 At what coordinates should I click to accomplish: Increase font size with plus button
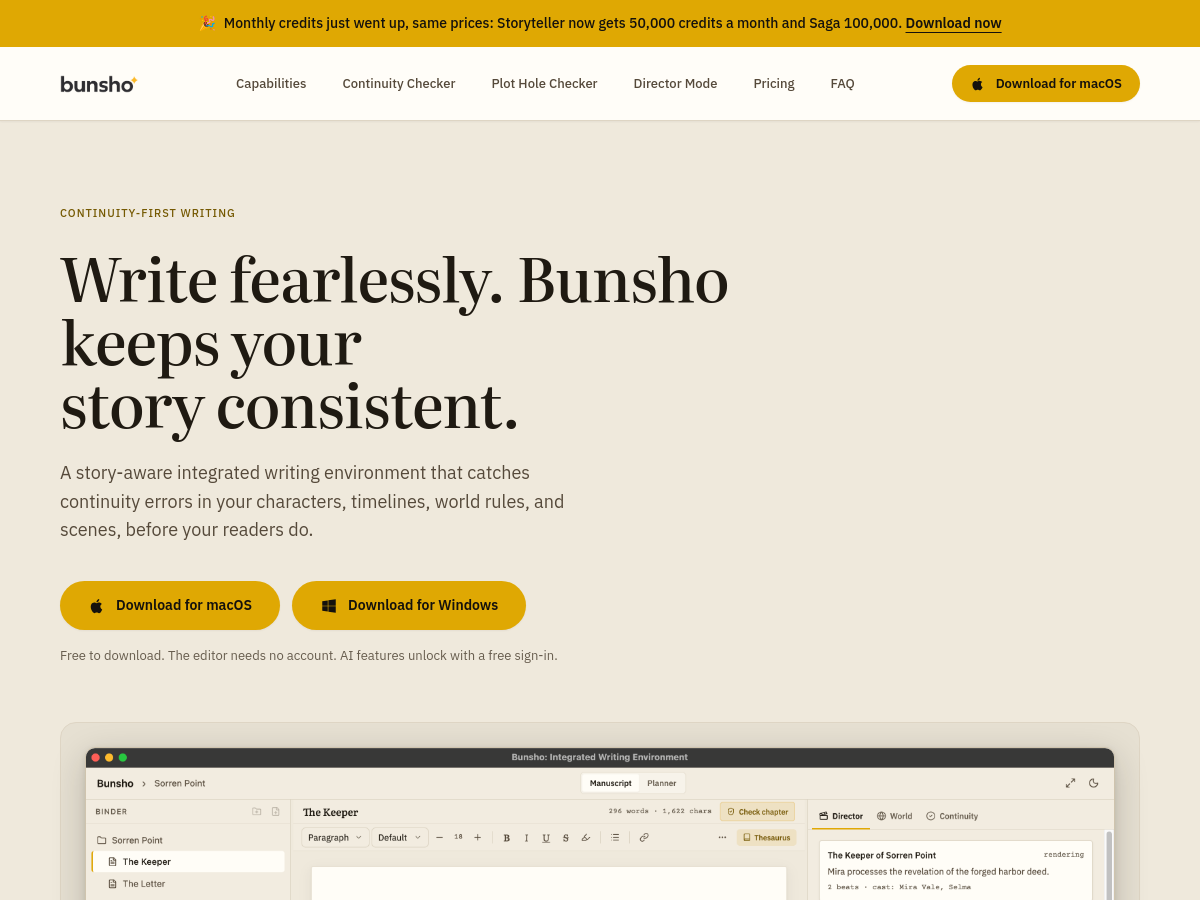(477, 837)
